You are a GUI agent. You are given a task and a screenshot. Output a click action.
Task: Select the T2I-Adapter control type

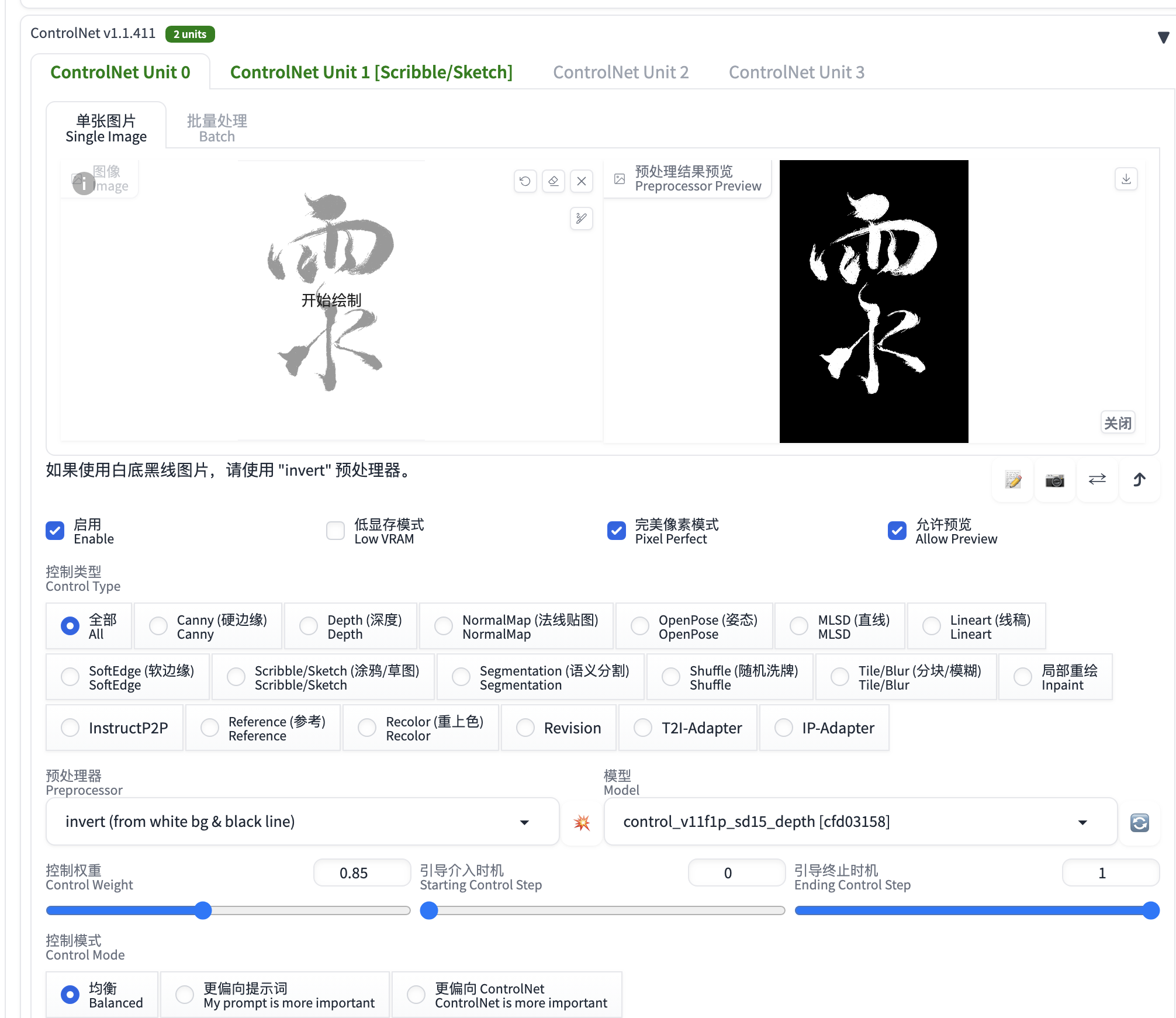pos(688,728)
